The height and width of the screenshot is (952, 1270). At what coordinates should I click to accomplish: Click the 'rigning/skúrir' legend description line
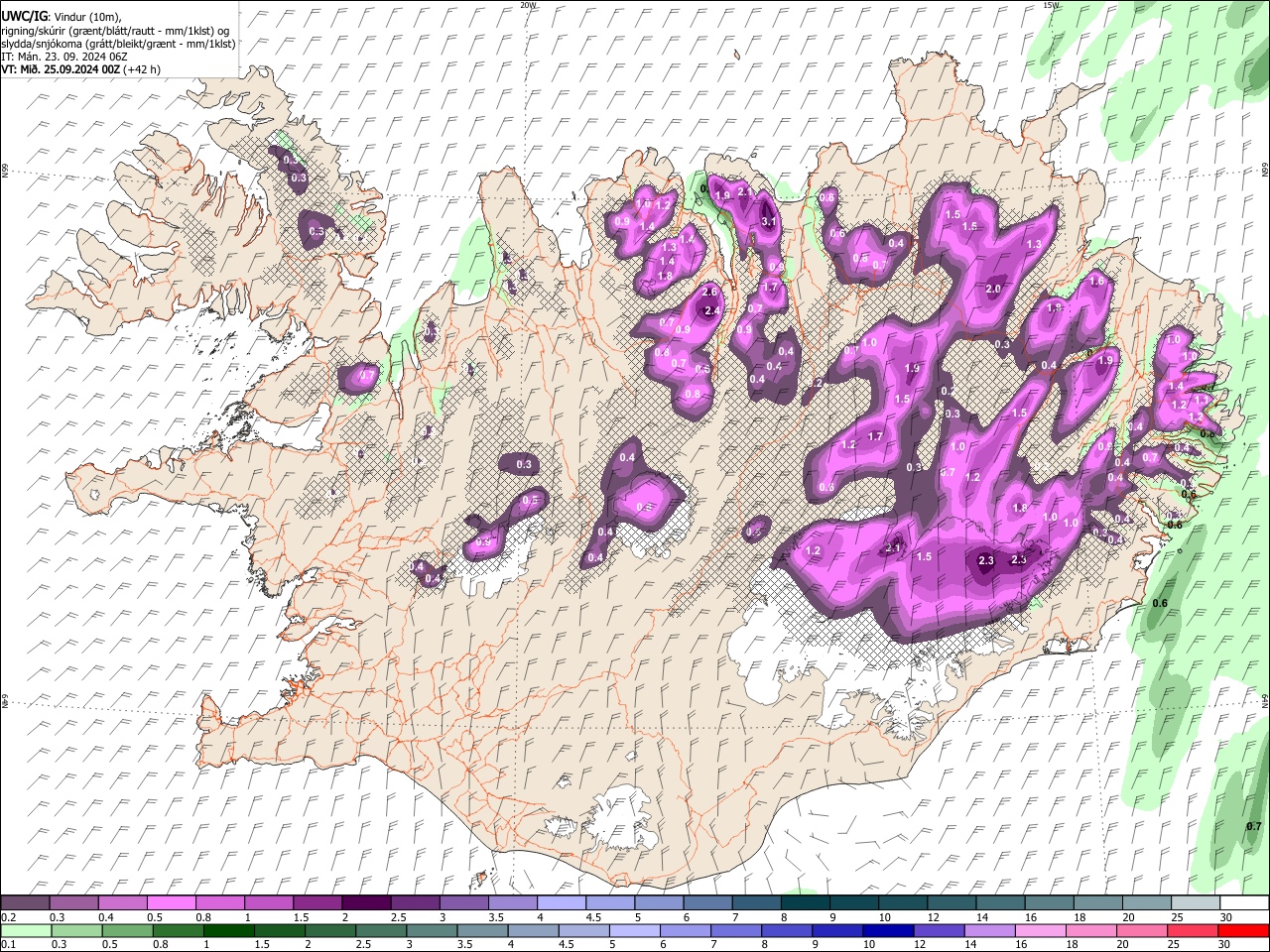pos(115,31)
